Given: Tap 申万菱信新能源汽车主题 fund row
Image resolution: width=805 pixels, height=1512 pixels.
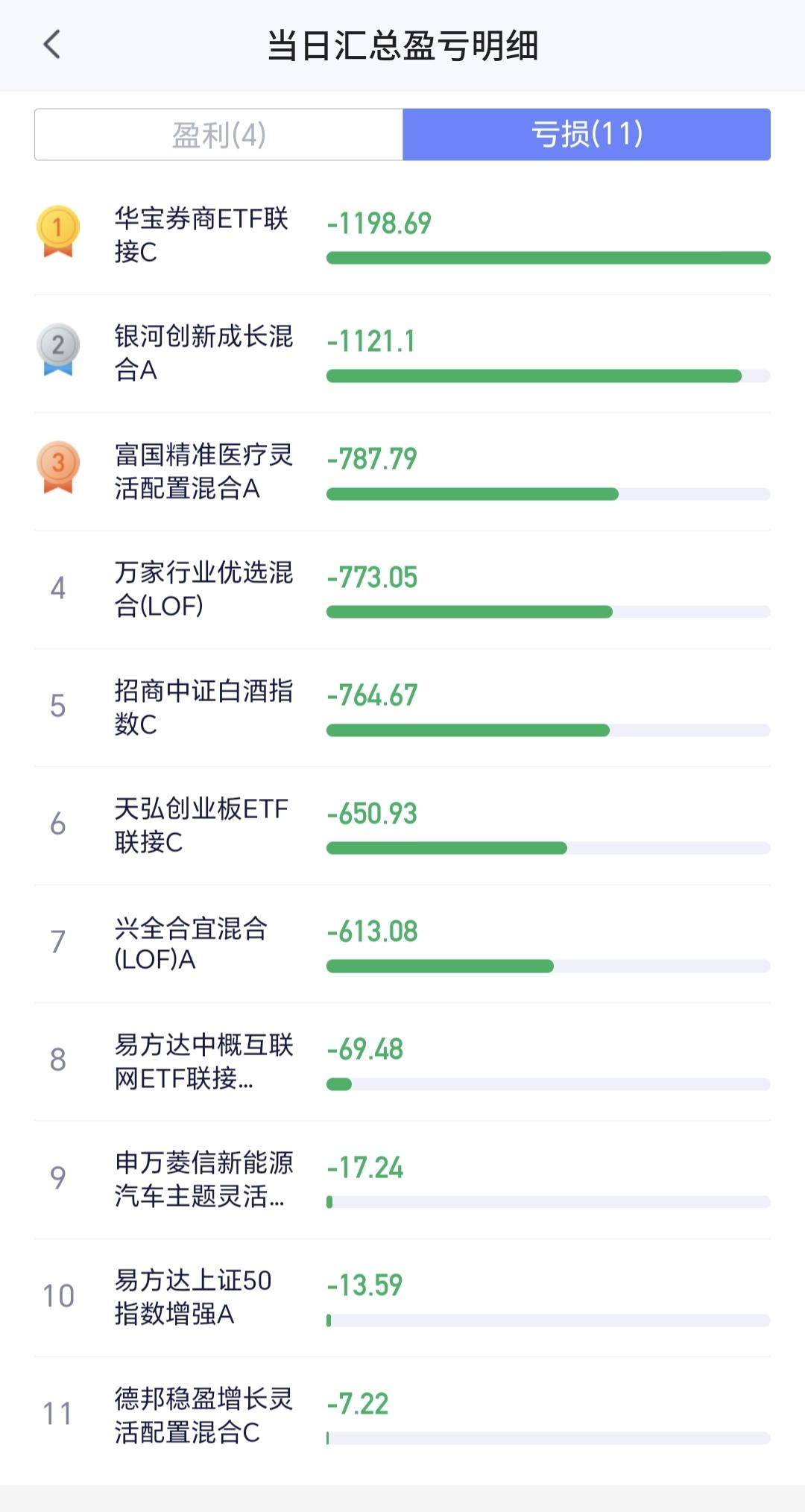Looking at the screenshot, I should coord(203,1179).
